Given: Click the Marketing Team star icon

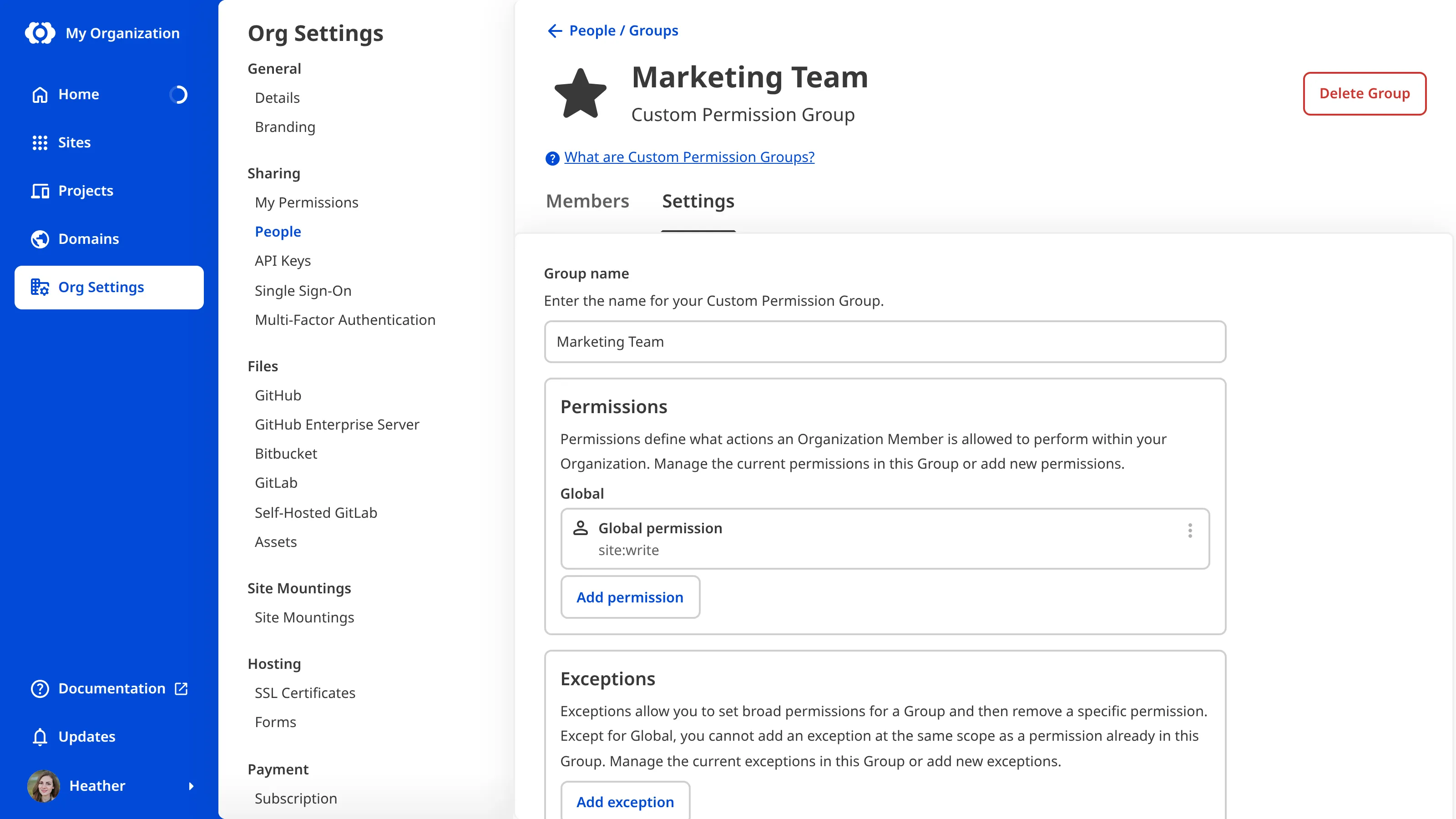Looking at the screenshot, I should 581,94.
